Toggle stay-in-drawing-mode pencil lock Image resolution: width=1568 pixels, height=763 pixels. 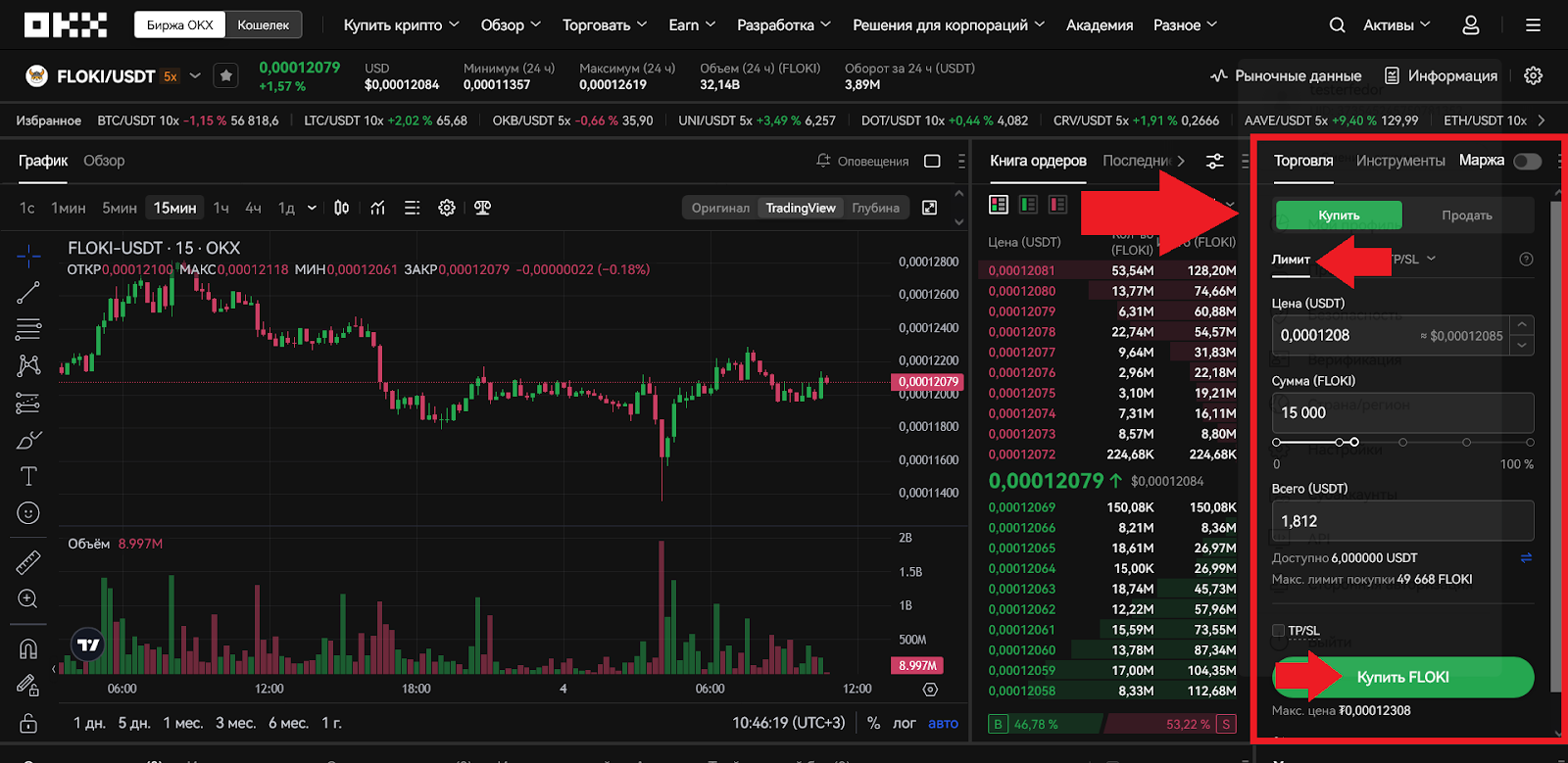pos(28,686)
